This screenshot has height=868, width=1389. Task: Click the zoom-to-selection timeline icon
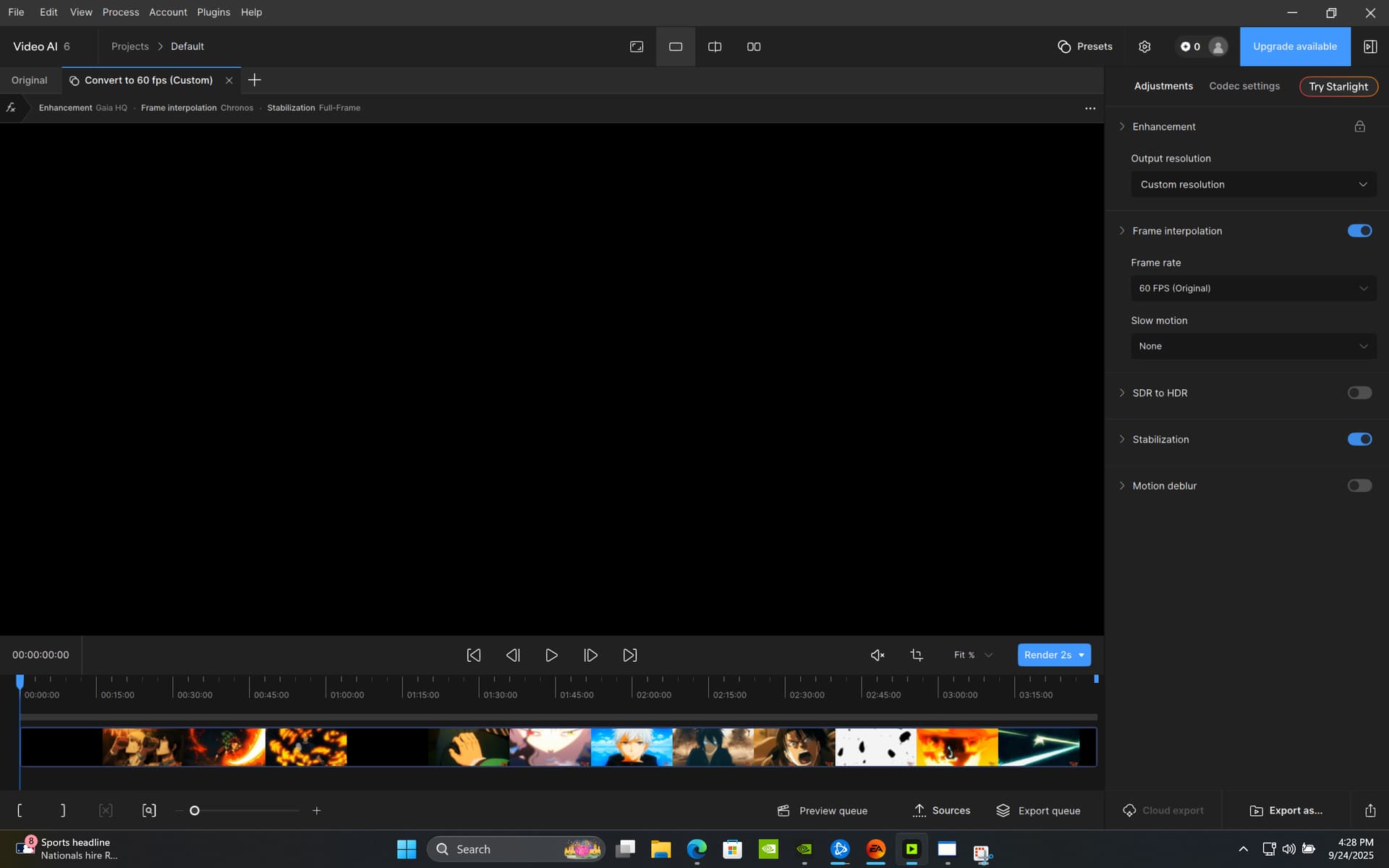(x=149, y=811)
